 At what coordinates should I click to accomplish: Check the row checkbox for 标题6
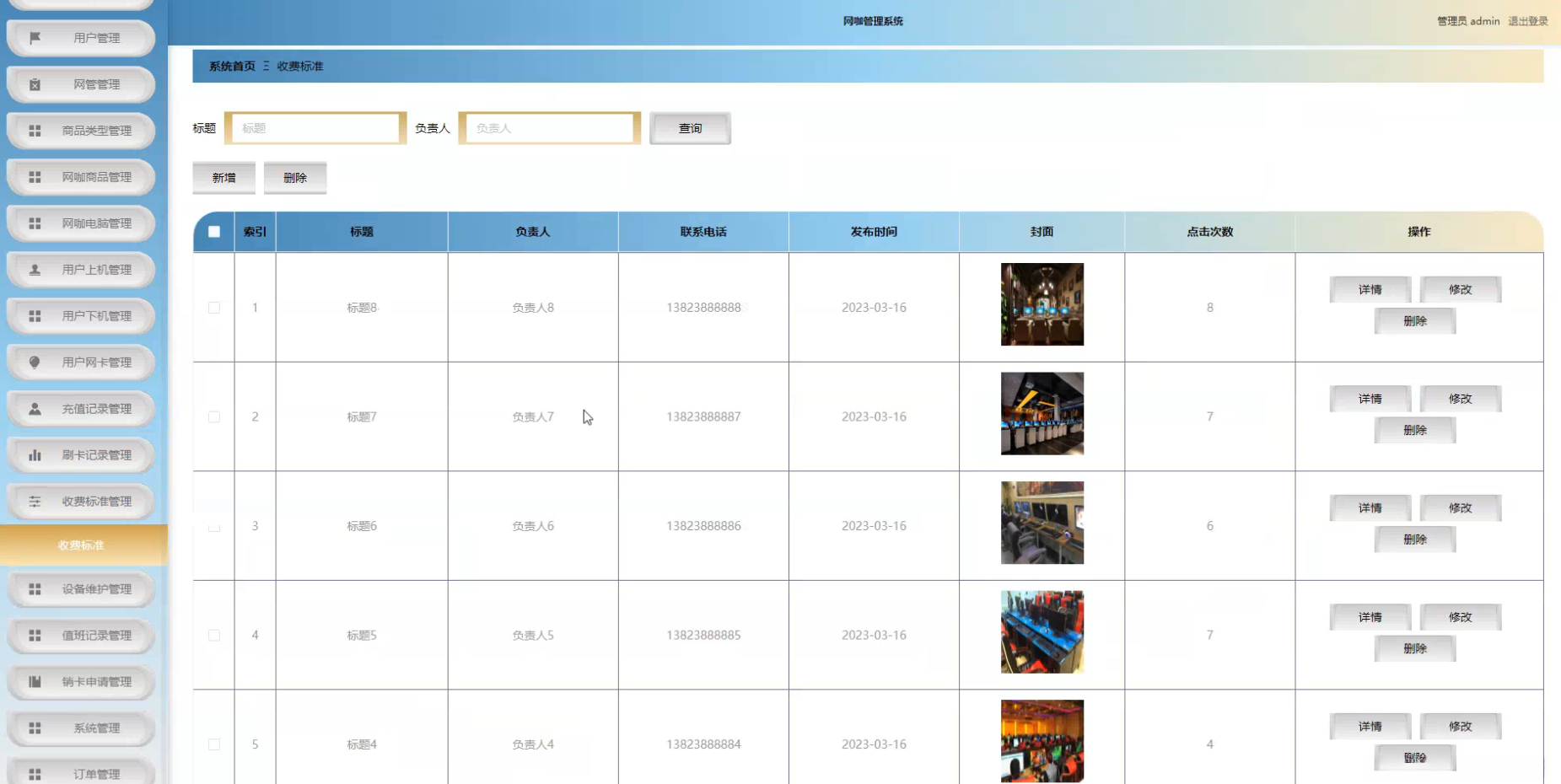pyautogui.click(x=214, y=526)
